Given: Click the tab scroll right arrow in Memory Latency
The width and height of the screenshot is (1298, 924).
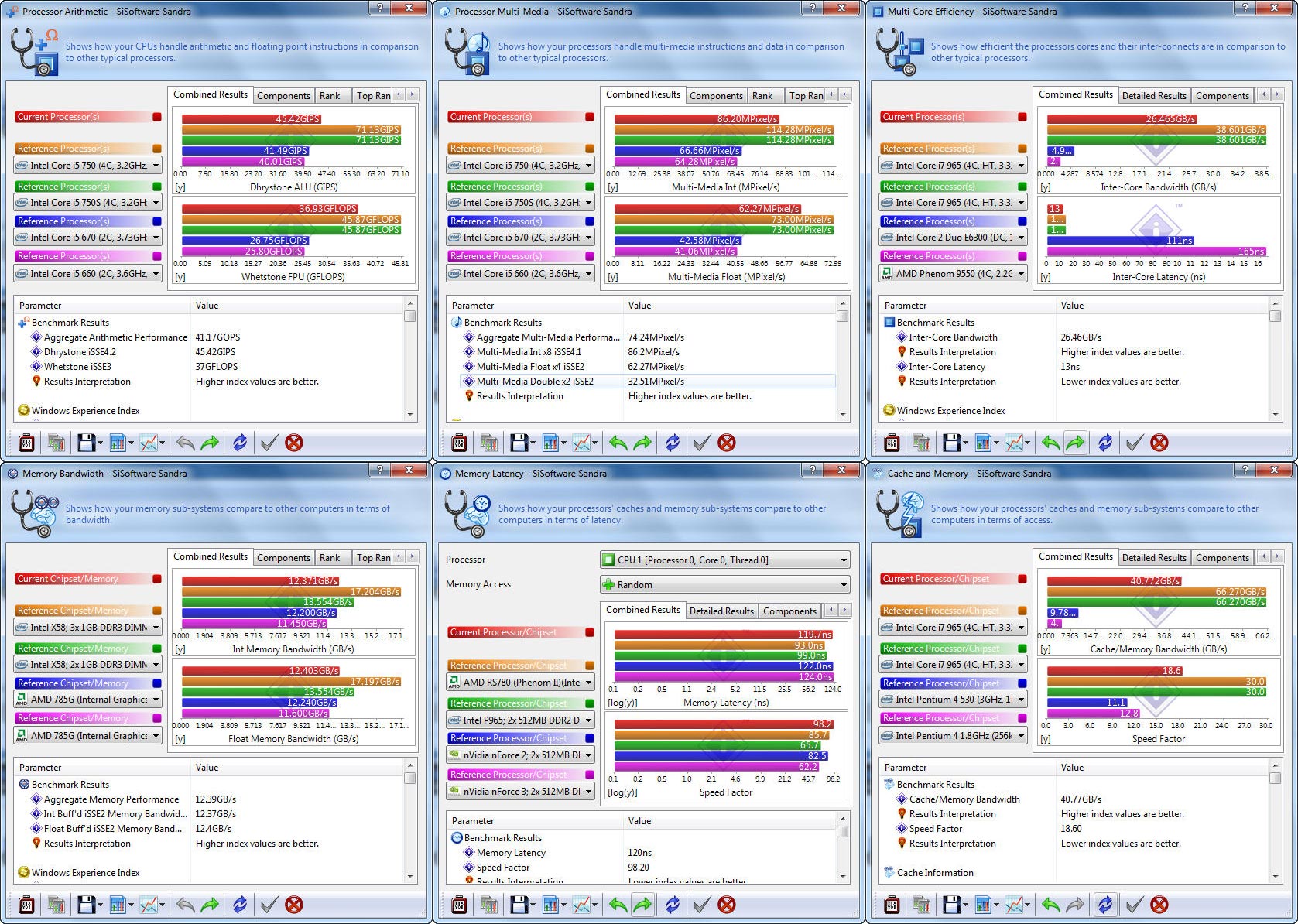Looking at the screenshot, I should point(845,610).
